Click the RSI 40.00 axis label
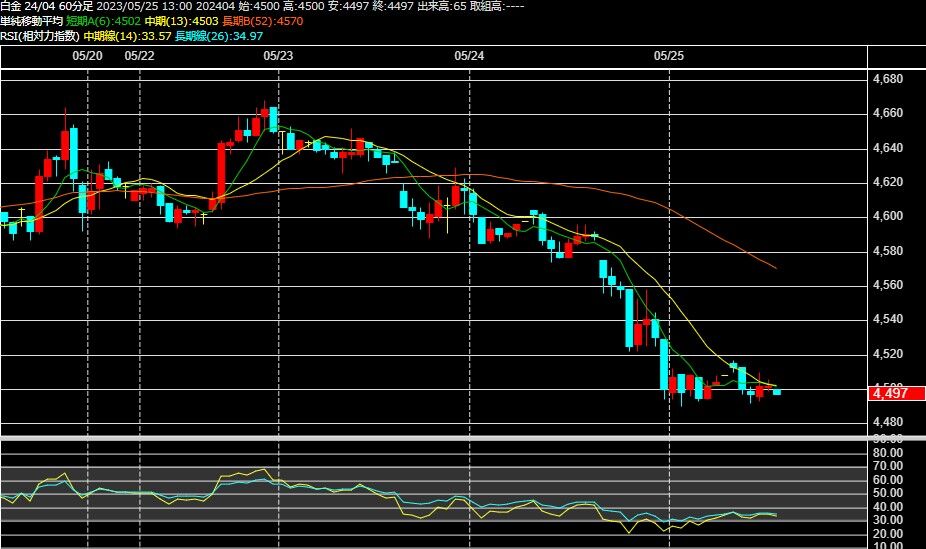This screenshot has height=549, width=926. (x=888, y=506)
